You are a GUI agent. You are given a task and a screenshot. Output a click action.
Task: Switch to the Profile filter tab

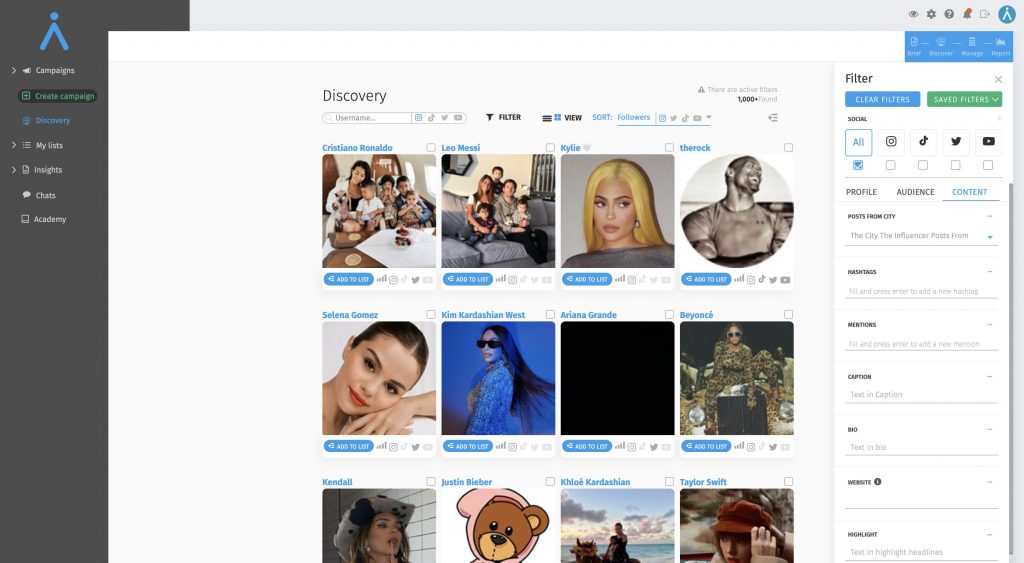(861, 192)
